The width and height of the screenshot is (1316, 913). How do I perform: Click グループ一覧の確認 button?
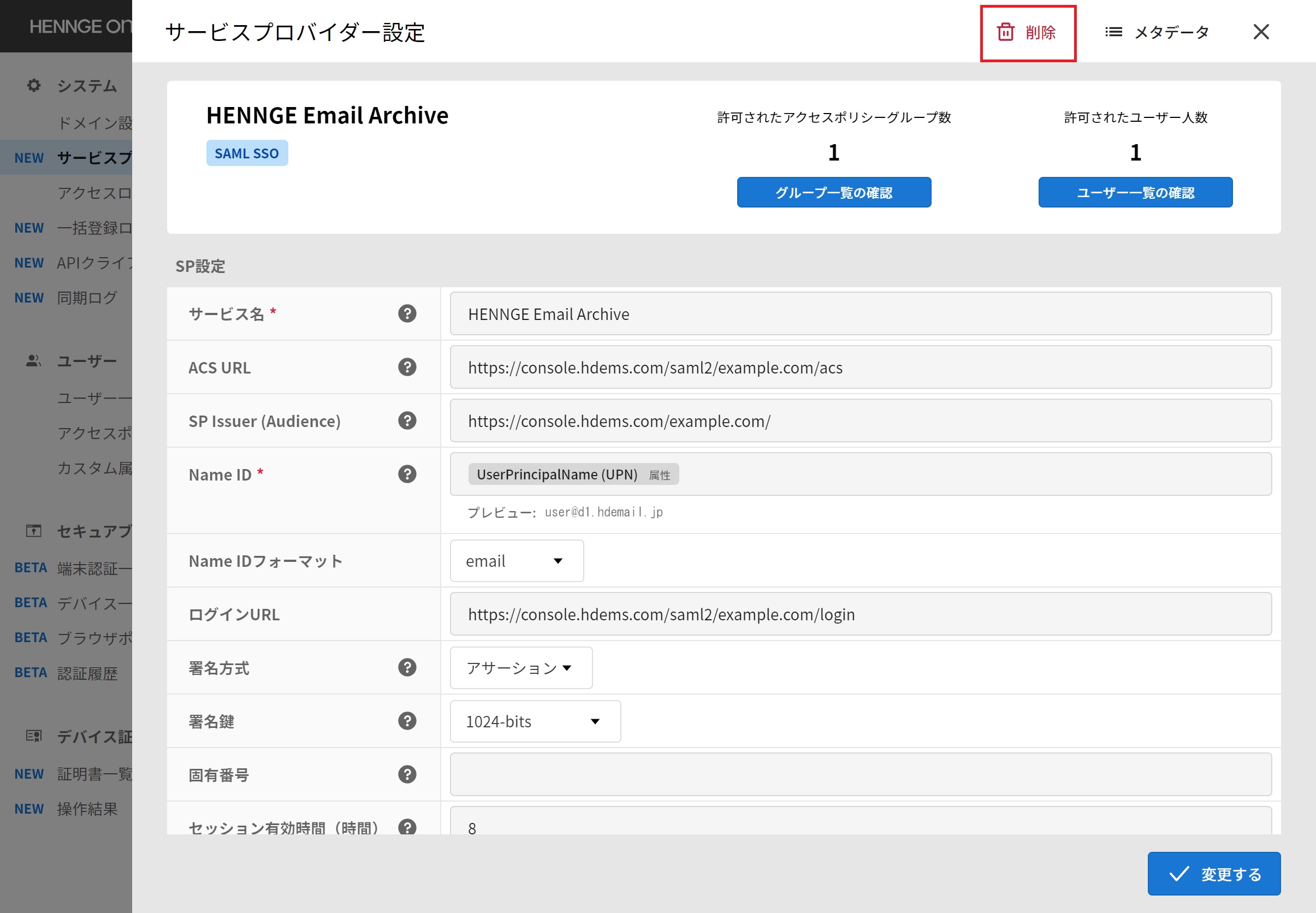point(834,192)
